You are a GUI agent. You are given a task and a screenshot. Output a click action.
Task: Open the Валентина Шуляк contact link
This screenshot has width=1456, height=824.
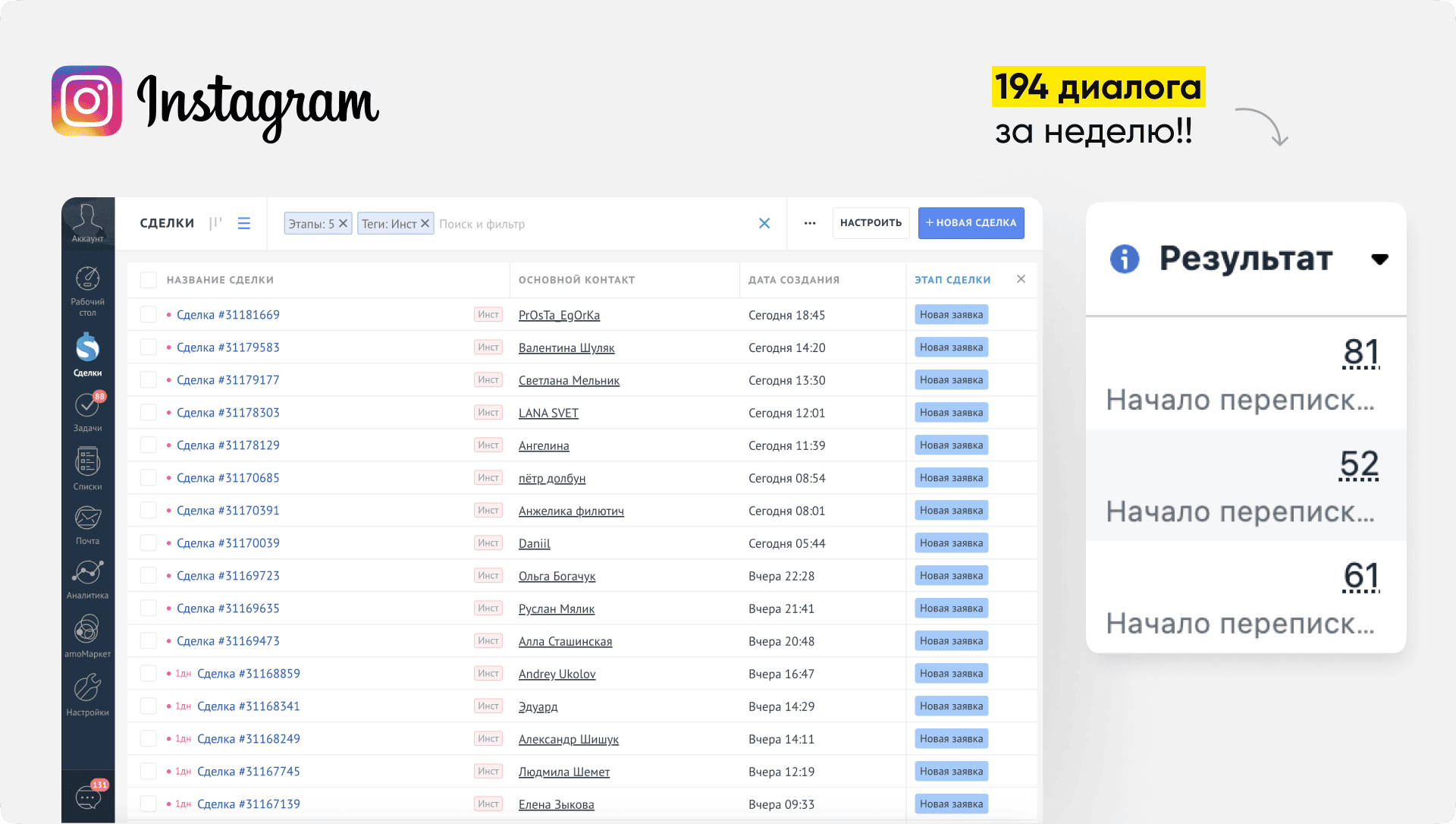pyautogui.click(x=566, y=348)
